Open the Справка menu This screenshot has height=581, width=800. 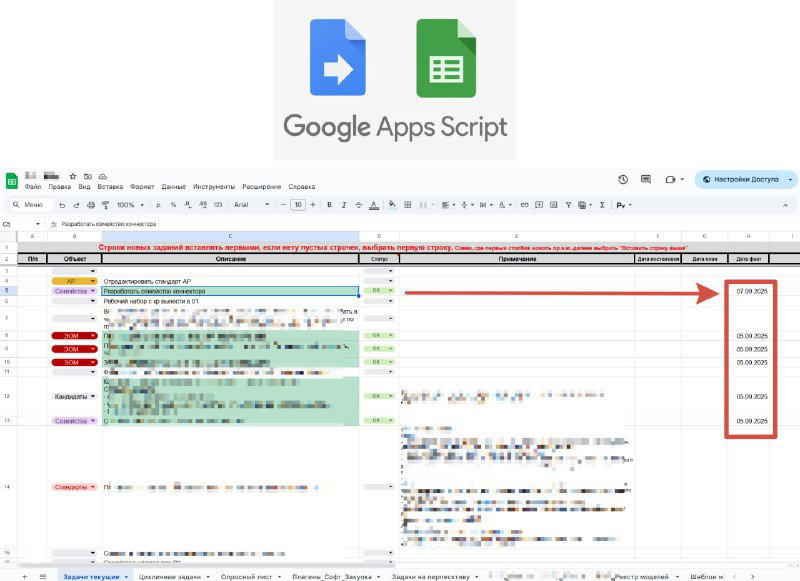click(x=302, y=187)
